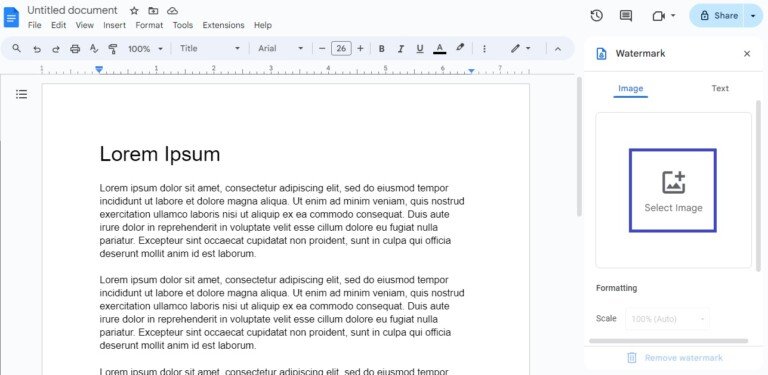Open the editing mode pencil dropdown
Viewport: 768px width, 375px height.
click(520, 48)
